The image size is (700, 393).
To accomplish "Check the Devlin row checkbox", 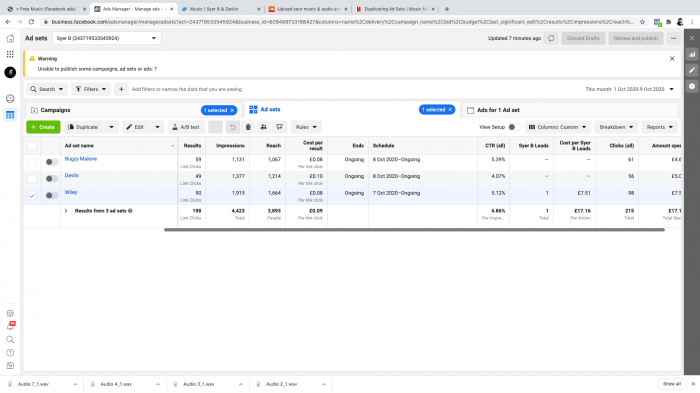I will tap(32, 179).
